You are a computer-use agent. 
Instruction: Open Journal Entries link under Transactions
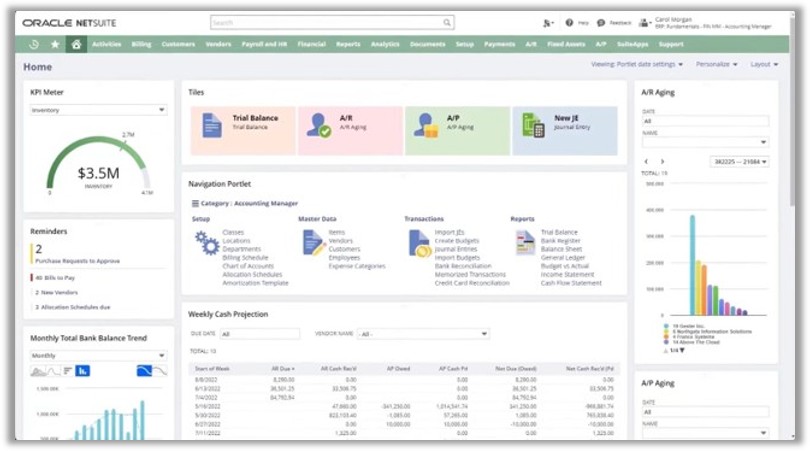click(456, 249)
